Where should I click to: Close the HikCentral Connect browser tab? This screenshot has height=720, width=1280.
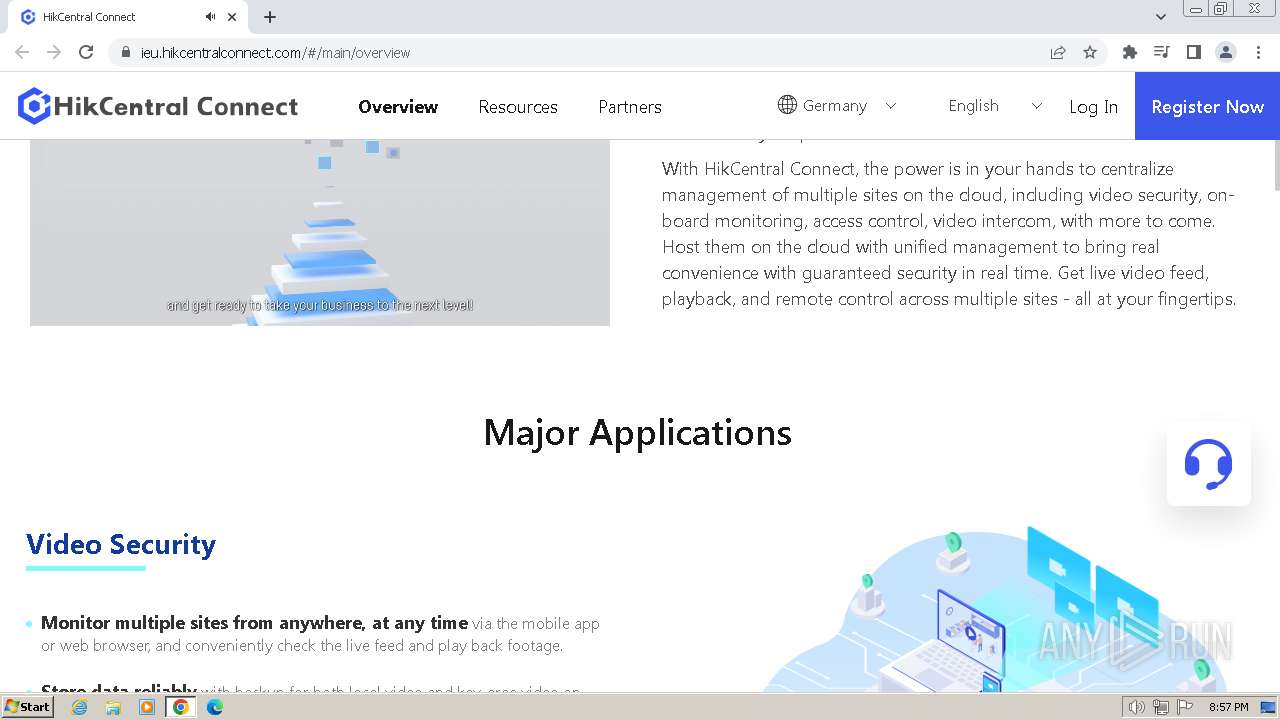[232, 17]
